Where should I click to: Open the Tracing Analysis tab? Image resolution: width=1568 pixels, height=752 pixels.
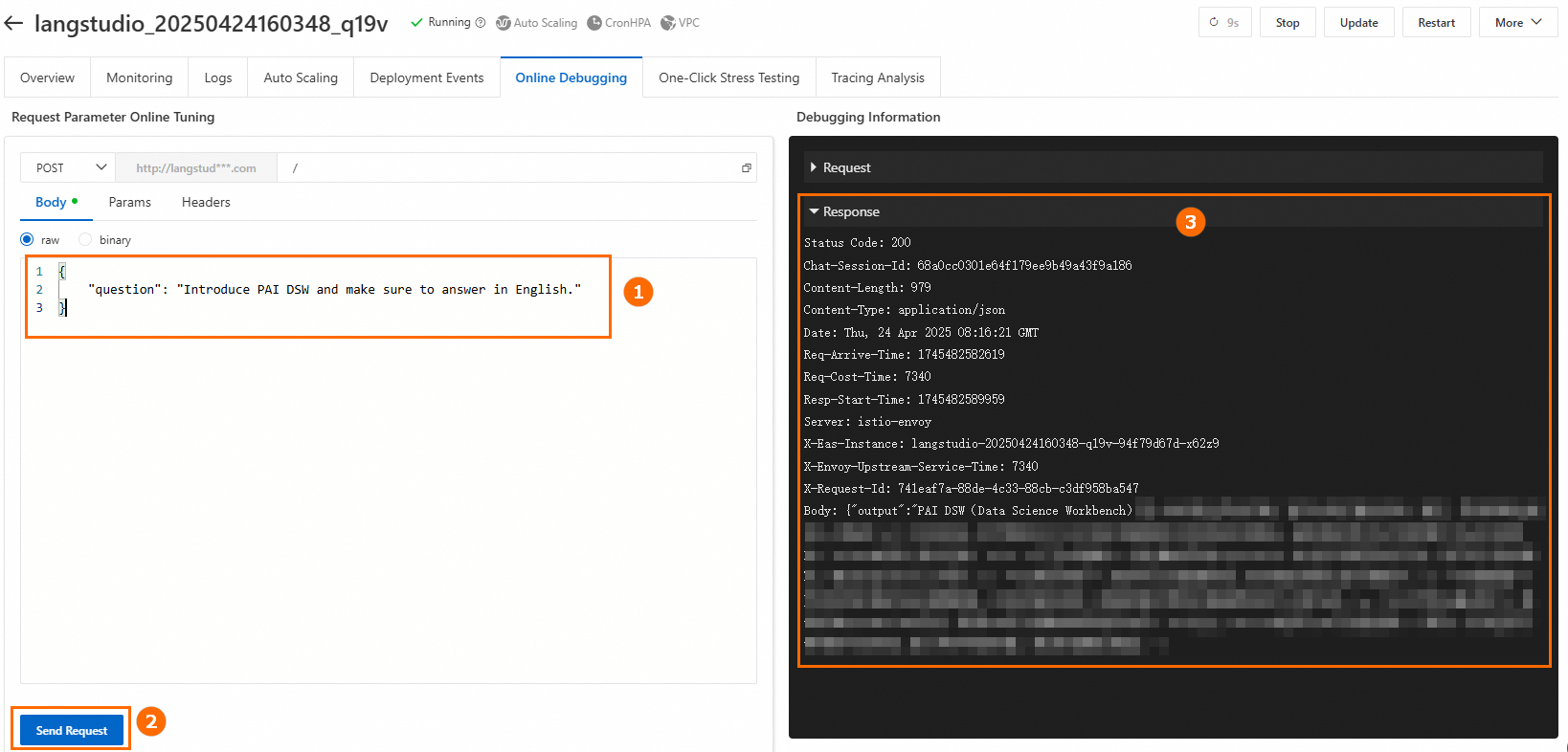[x=878, y=77]
